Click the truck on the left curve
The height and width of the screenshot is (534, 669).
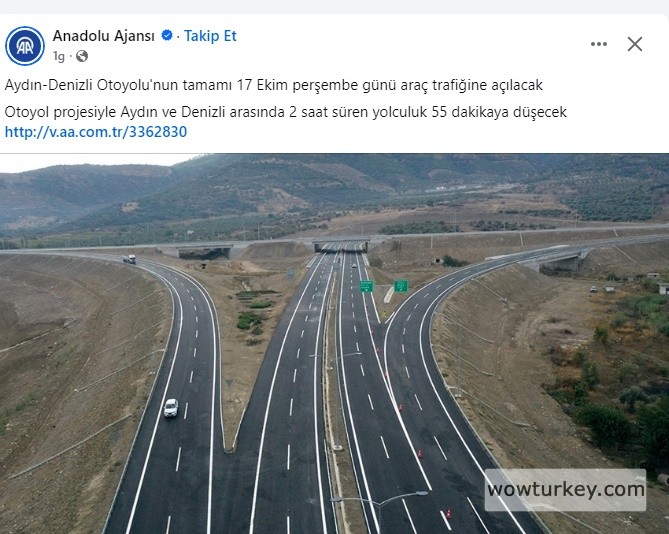pos(130,259)
